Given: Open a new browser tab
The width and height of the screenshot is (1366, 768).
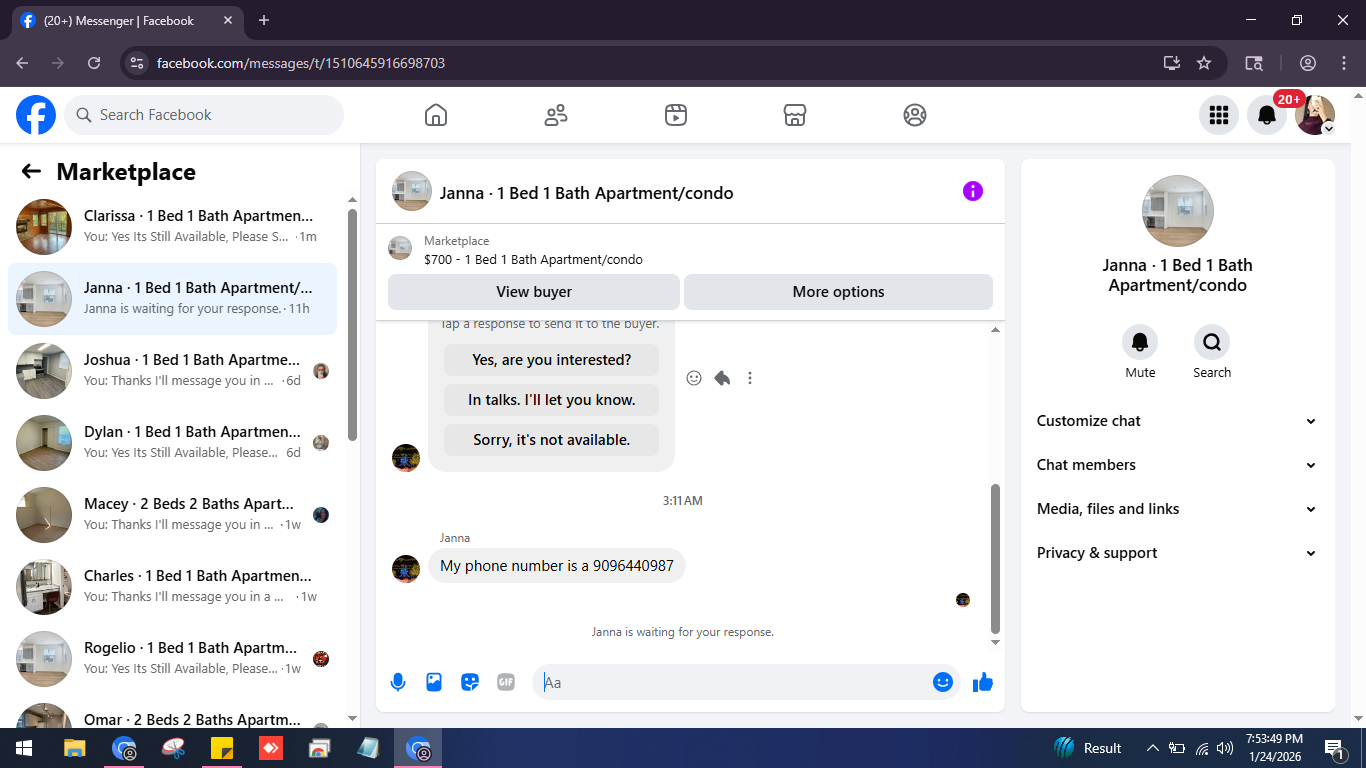Looking at the screenshot, I should 264,20.
